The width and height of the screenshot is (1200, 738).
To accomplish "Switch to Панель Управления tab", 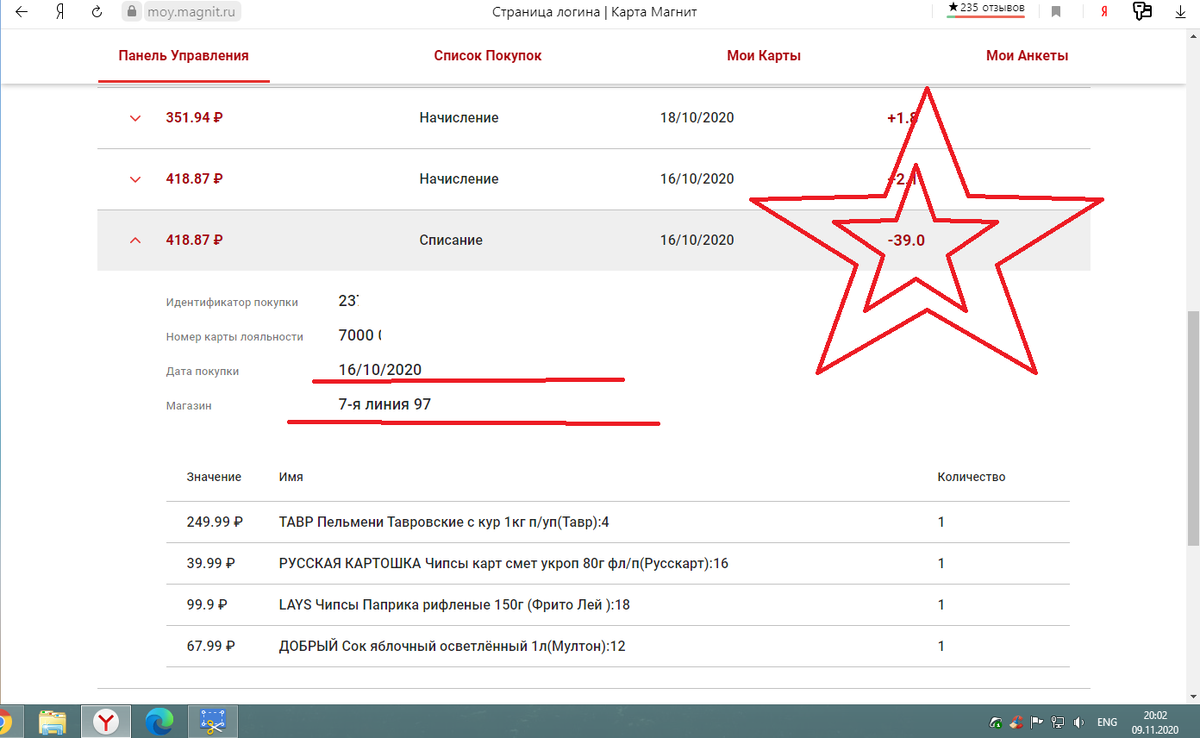I will tap(184, 56).
